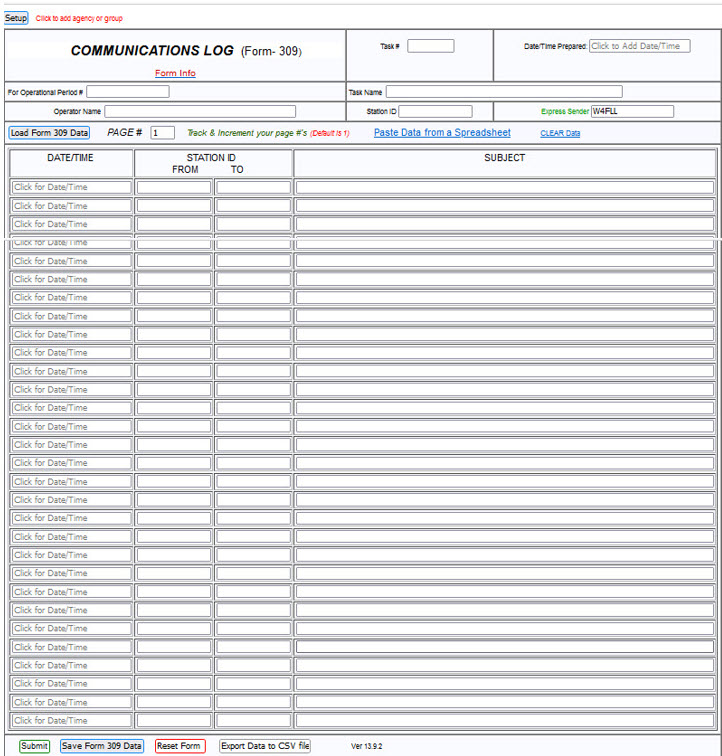Click Save Form 309 Data button
This screenshot has width=722, height=756.
coord(102,746)
